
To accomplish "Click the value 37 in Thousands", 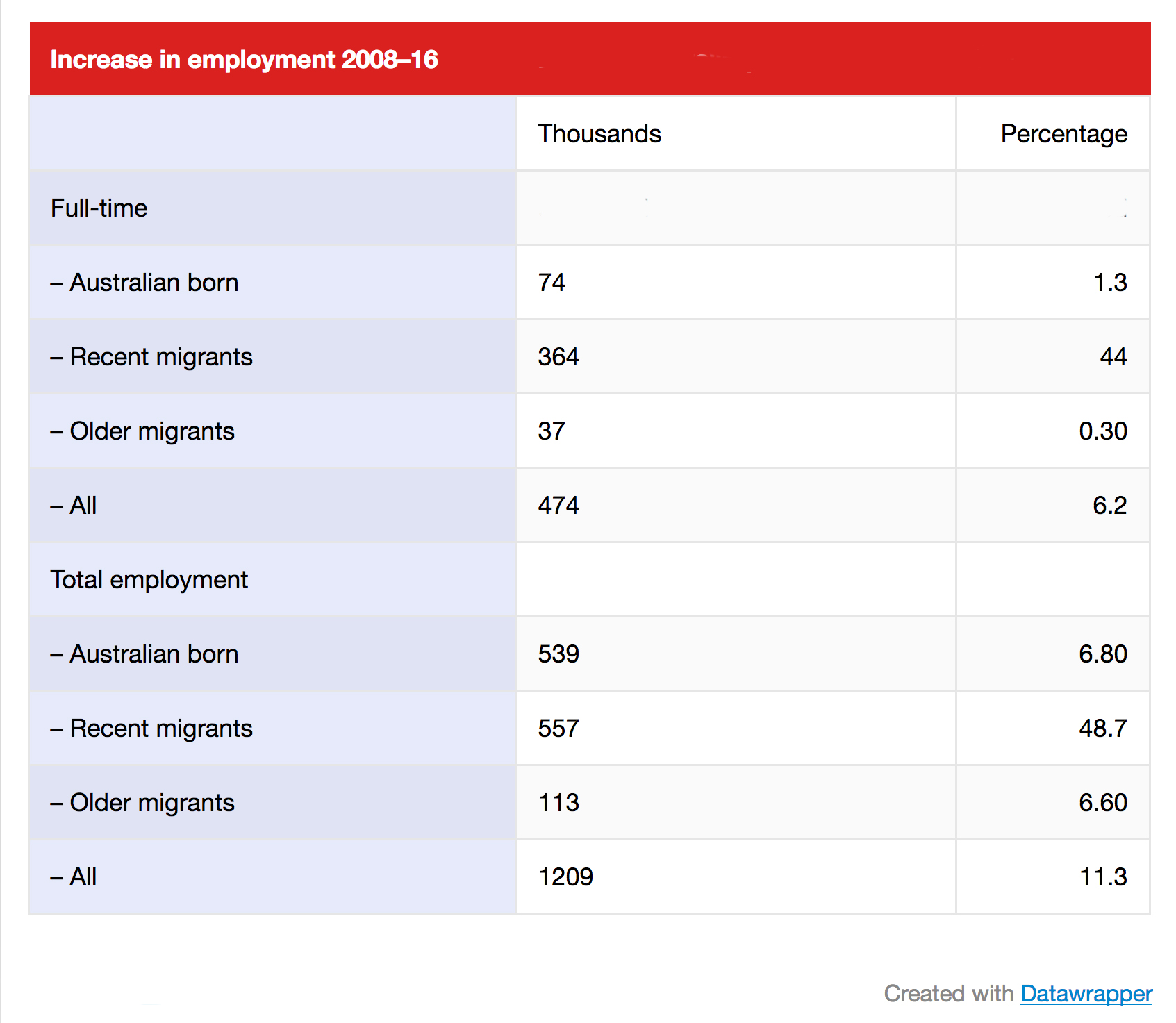I will (552, 431).
